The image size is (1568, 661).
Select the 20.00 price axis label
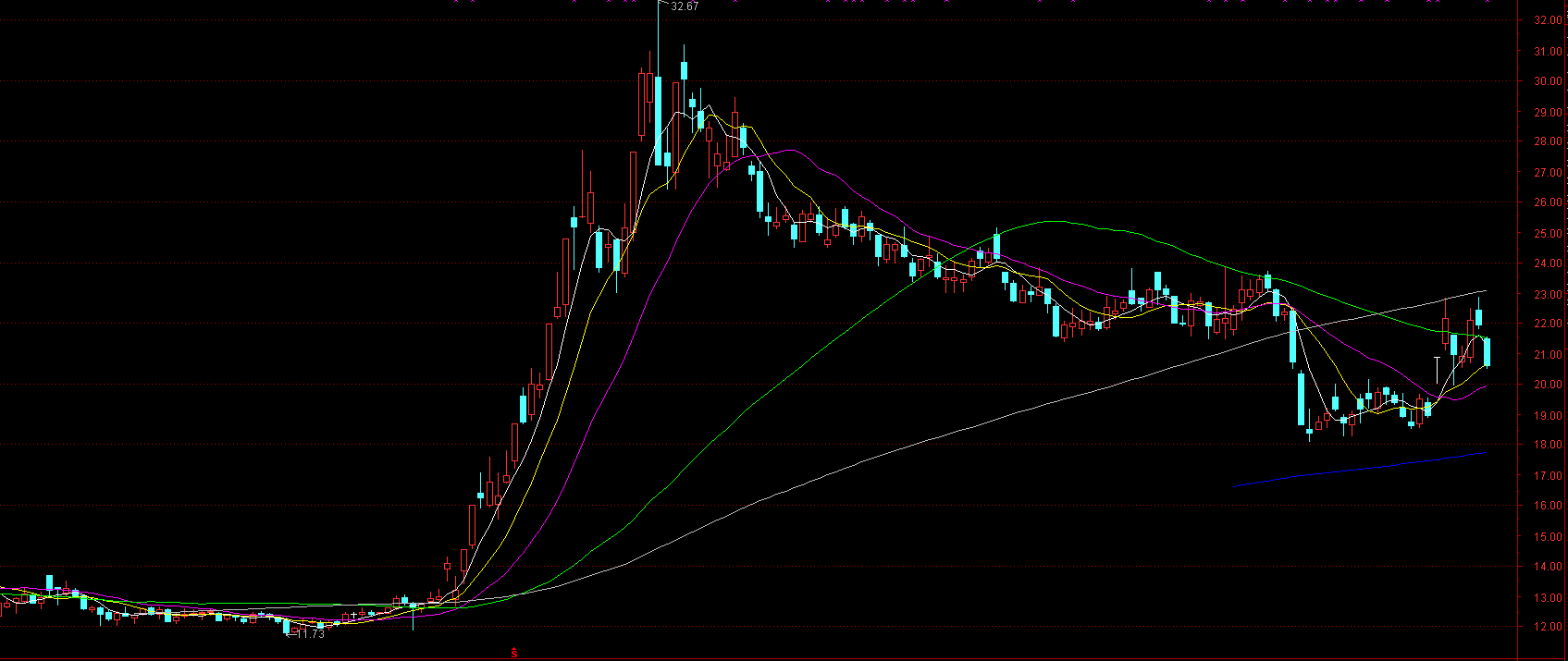pos(1548,385)
